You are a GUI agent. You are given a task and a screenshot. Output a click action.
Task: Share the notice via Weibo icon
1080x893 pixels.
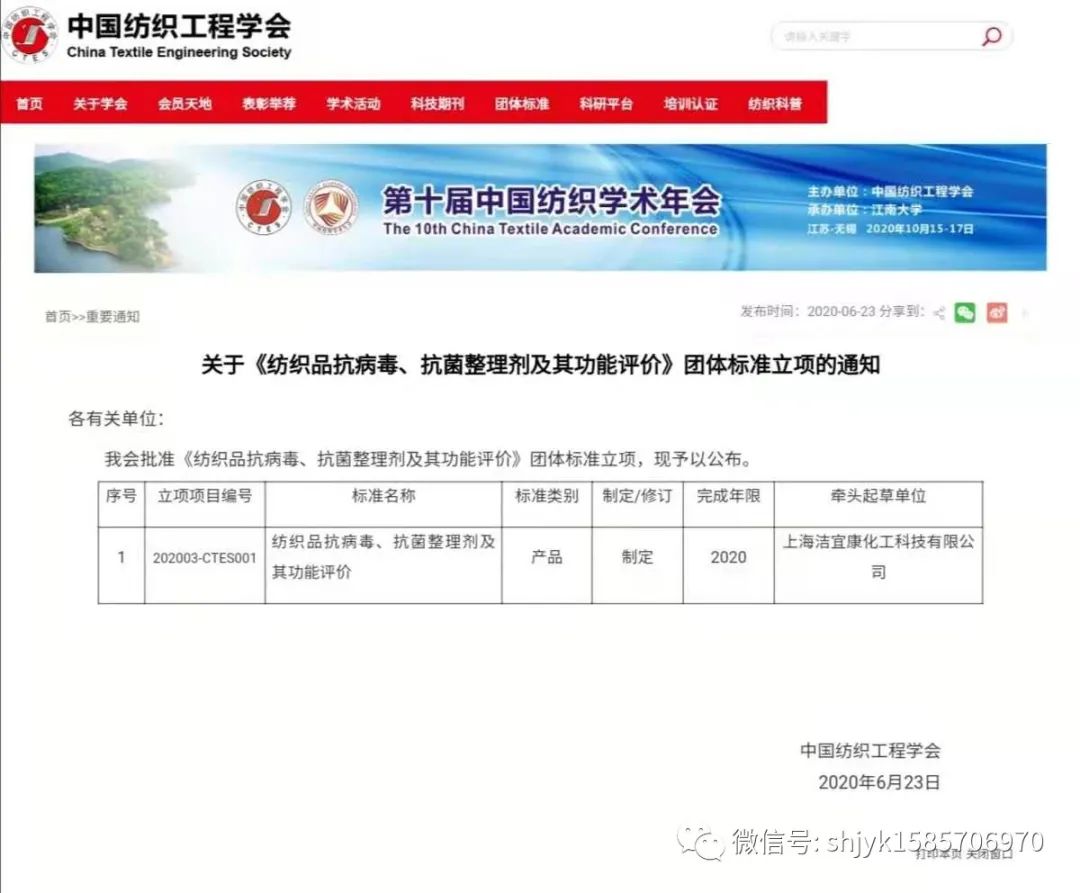[x=997, y=313]
